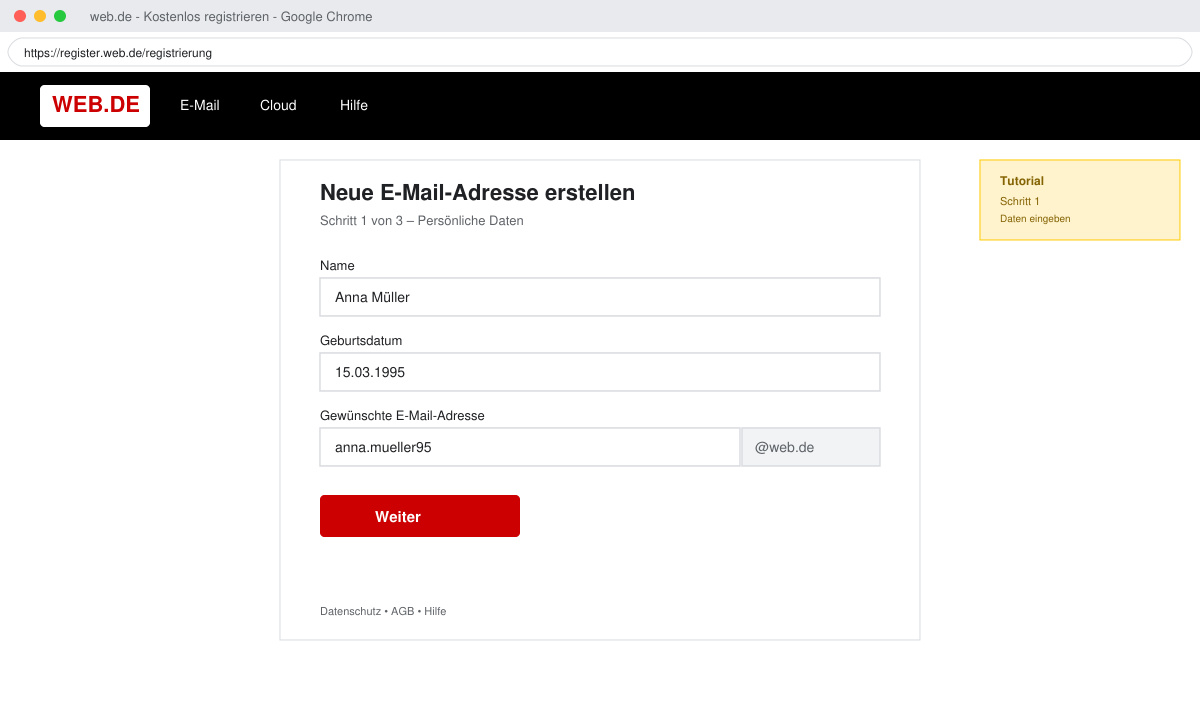
Task: Click the 'Schritt 1 von 3 – Persönliche Daten' subtitle
Action: 422,221
